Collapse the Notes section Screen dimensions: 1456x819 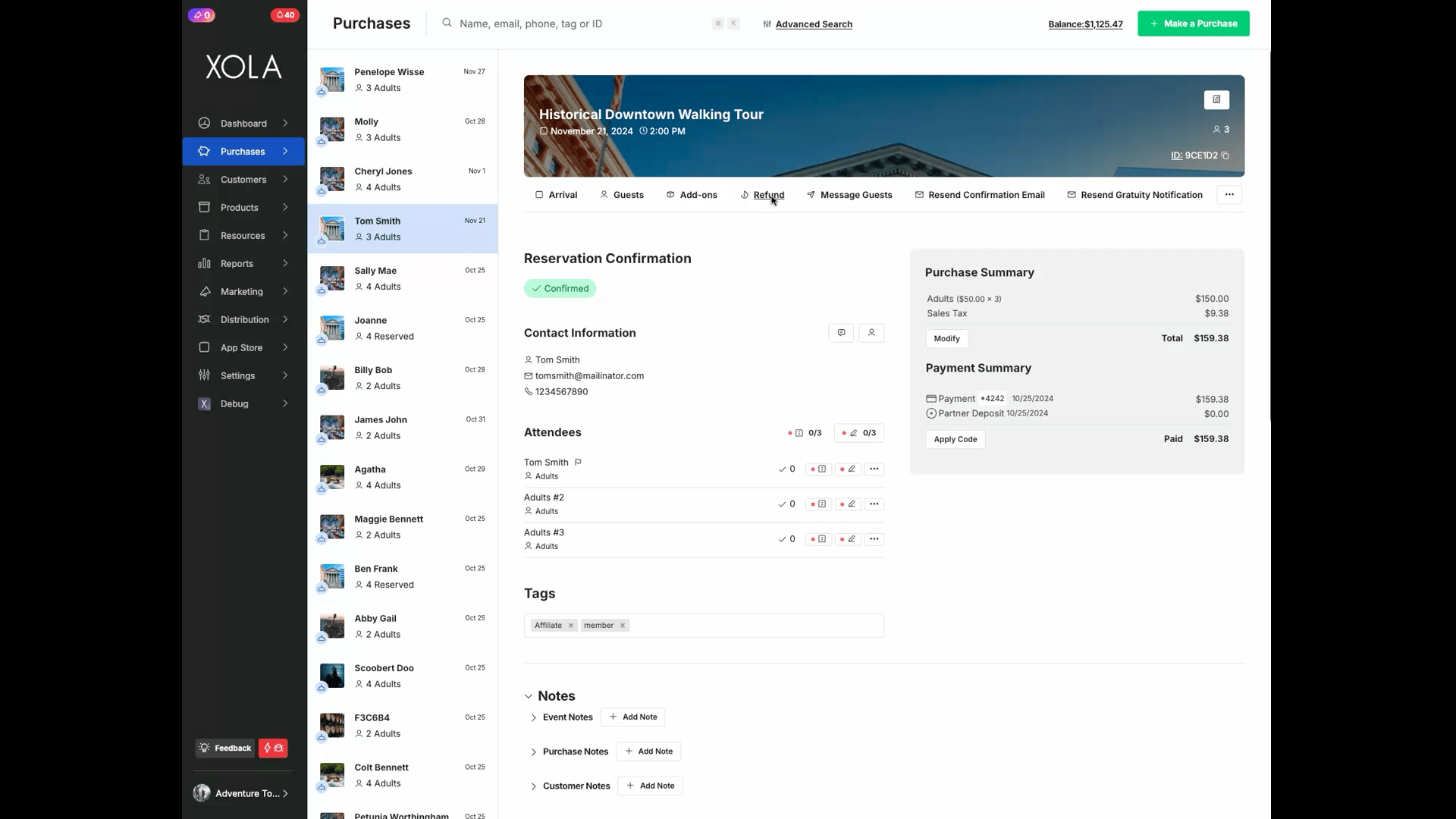[x=529, y=696]
